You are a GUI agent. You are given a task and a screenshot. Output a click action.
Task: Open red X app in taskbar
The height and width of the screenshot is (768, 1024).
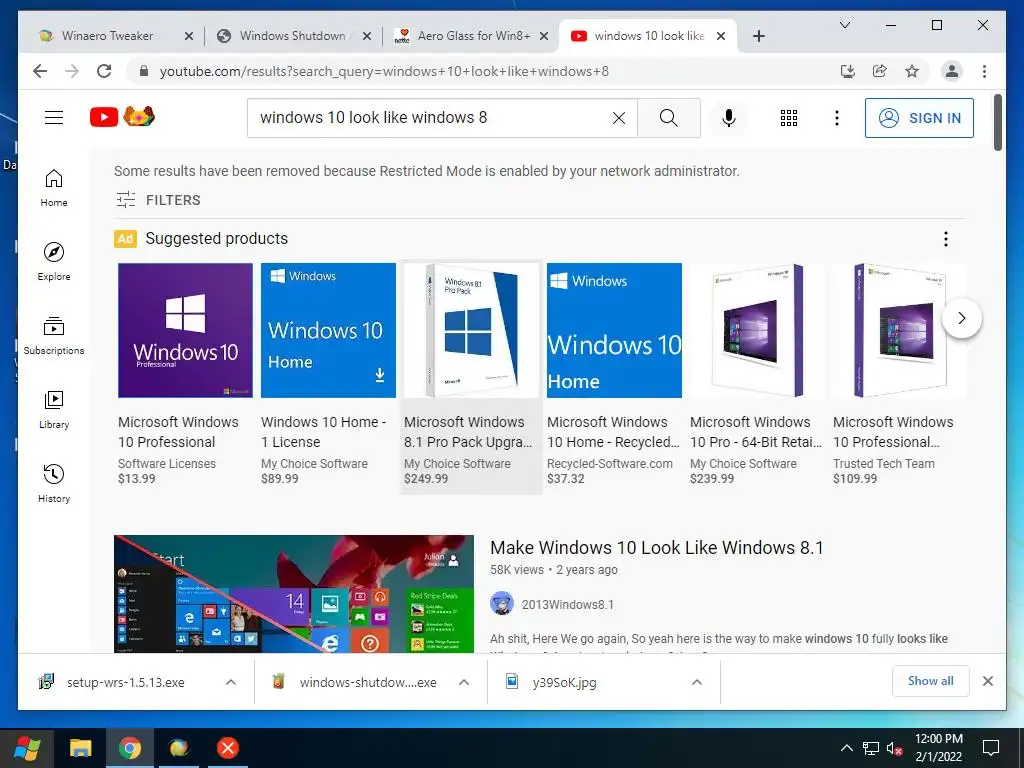tap(228, 748)
